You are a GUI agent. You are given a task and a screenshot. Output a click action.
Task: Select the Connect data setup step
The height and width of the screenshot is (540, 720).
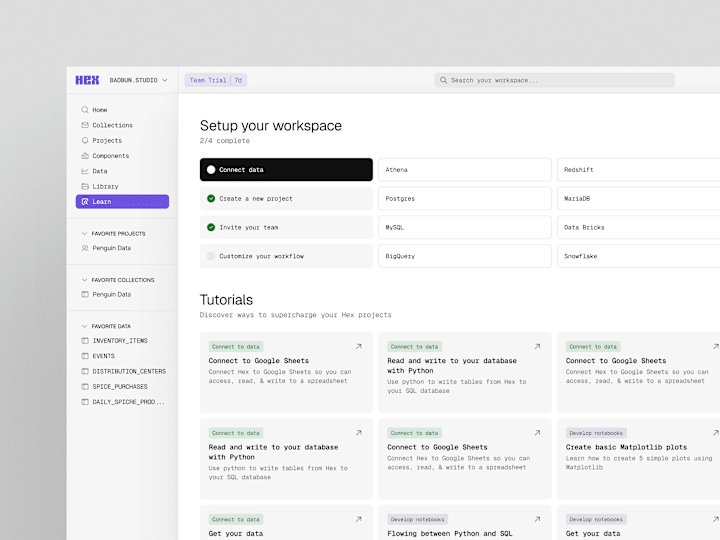286,169
